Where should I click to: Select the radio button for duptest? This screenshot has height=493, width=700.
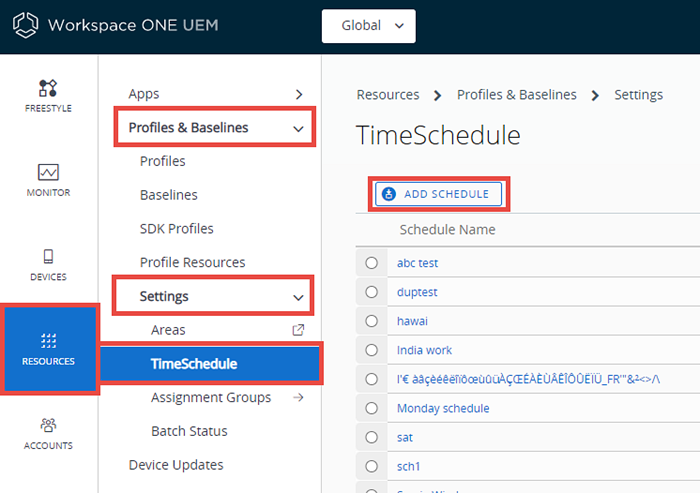click(371, 292)
